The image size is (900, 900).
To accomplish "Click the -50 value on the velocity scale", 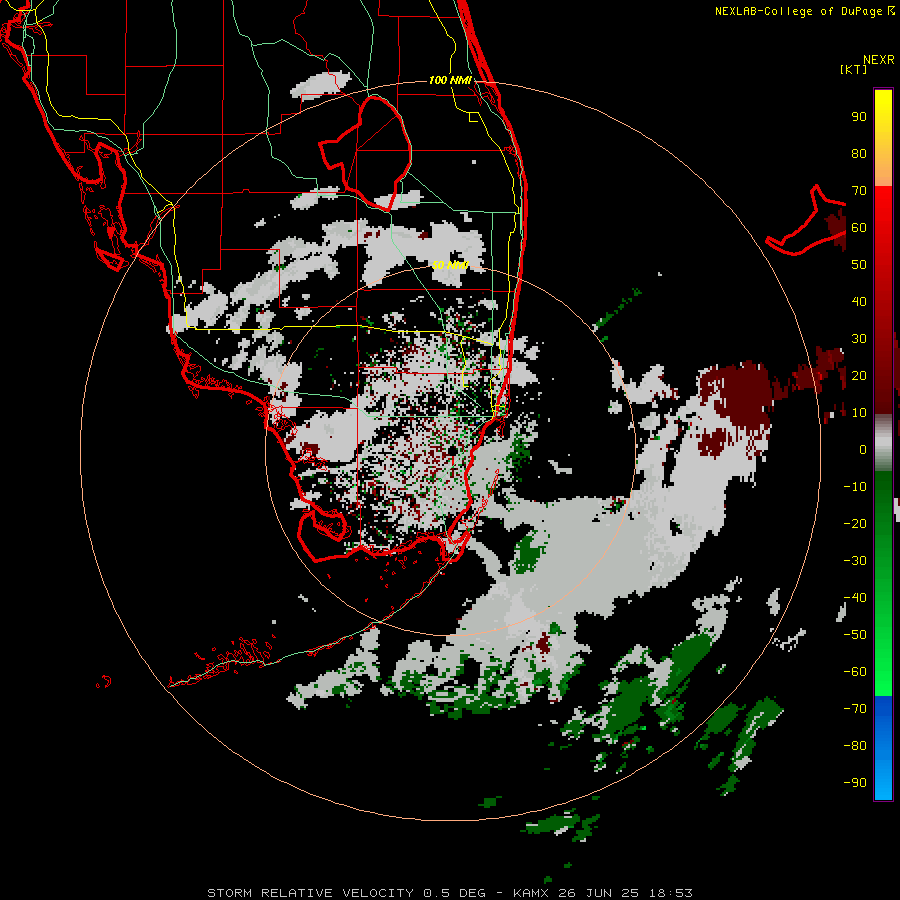I will point(855,635).
